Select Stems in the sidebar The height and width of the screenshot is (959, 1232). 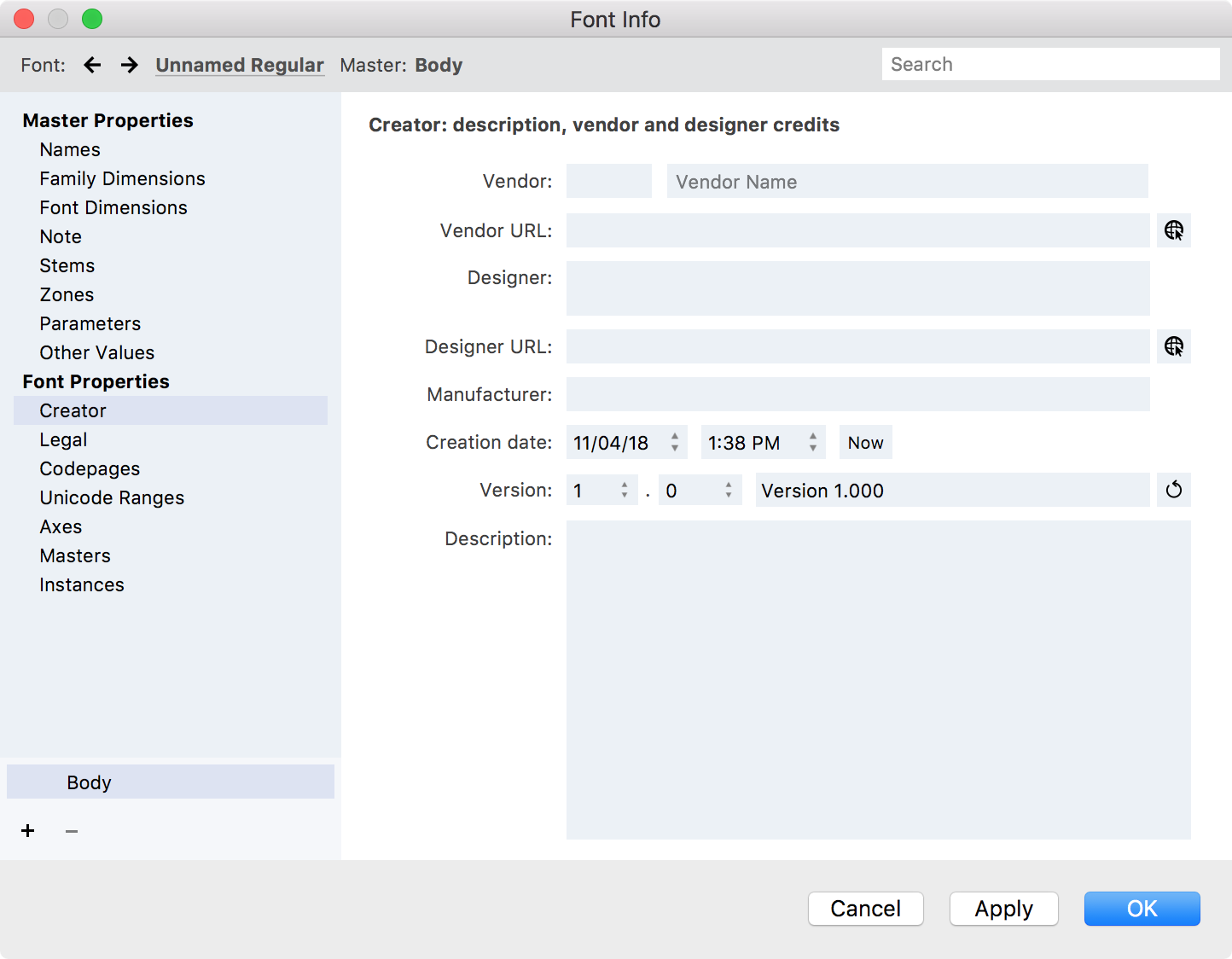67,265
